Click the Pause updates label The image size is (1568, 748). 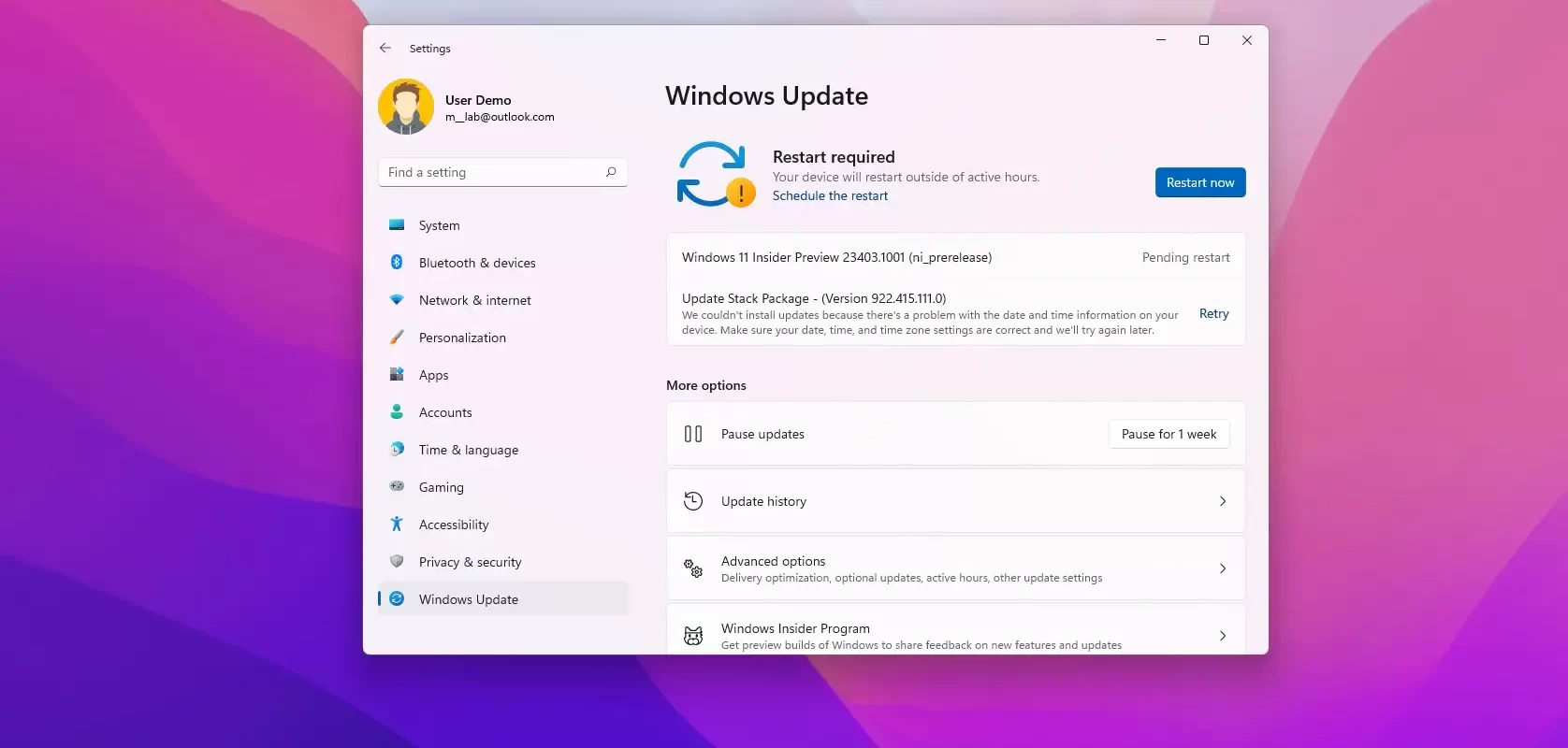tap(762, 434)
